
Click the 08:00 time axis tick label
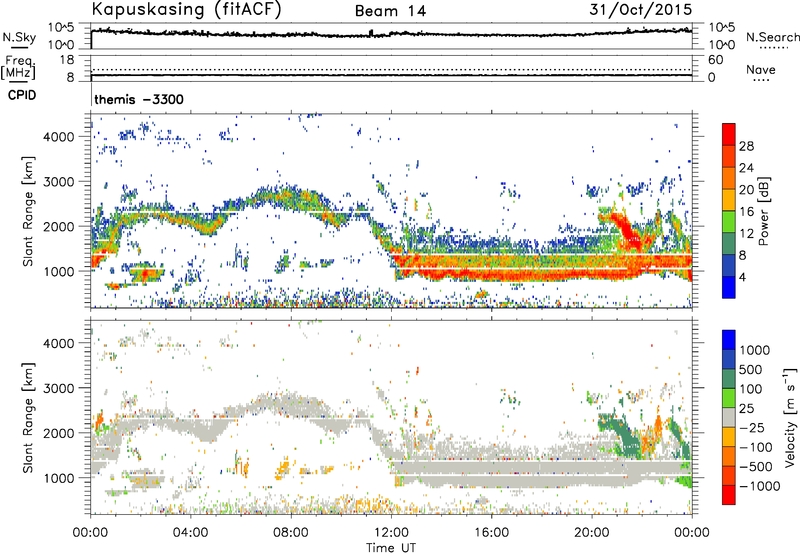tap(291, 533)
